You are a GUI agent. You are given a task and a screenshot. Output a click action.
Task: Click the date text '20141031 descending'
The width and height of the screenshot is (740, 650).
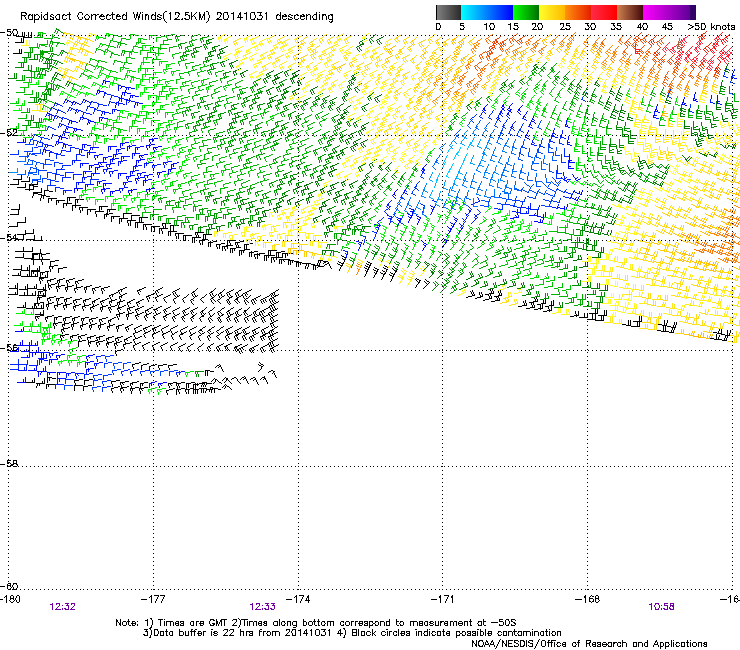click(x=275, y=16)
